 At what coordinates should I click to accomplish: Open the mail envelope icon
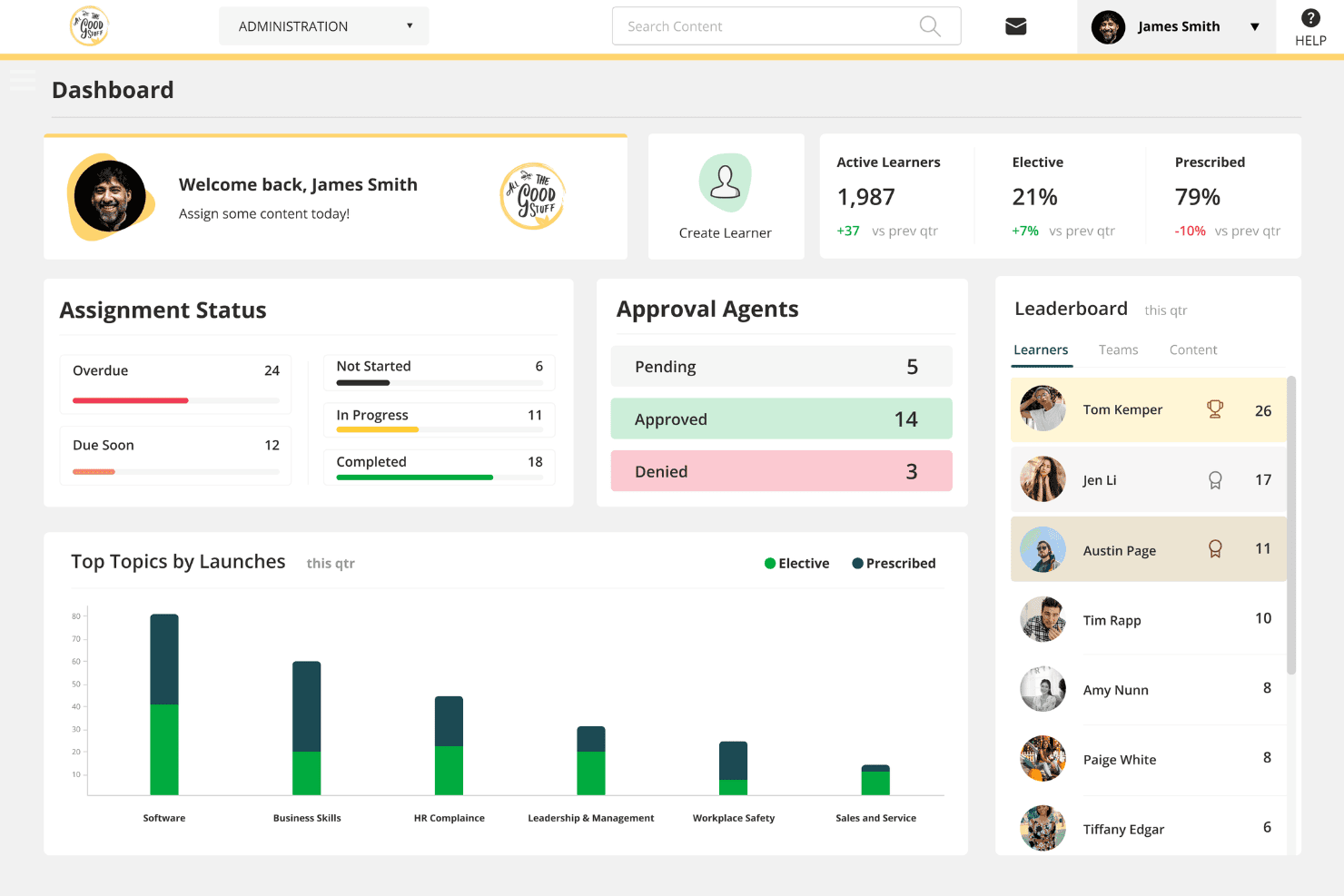click(1015, 26)
